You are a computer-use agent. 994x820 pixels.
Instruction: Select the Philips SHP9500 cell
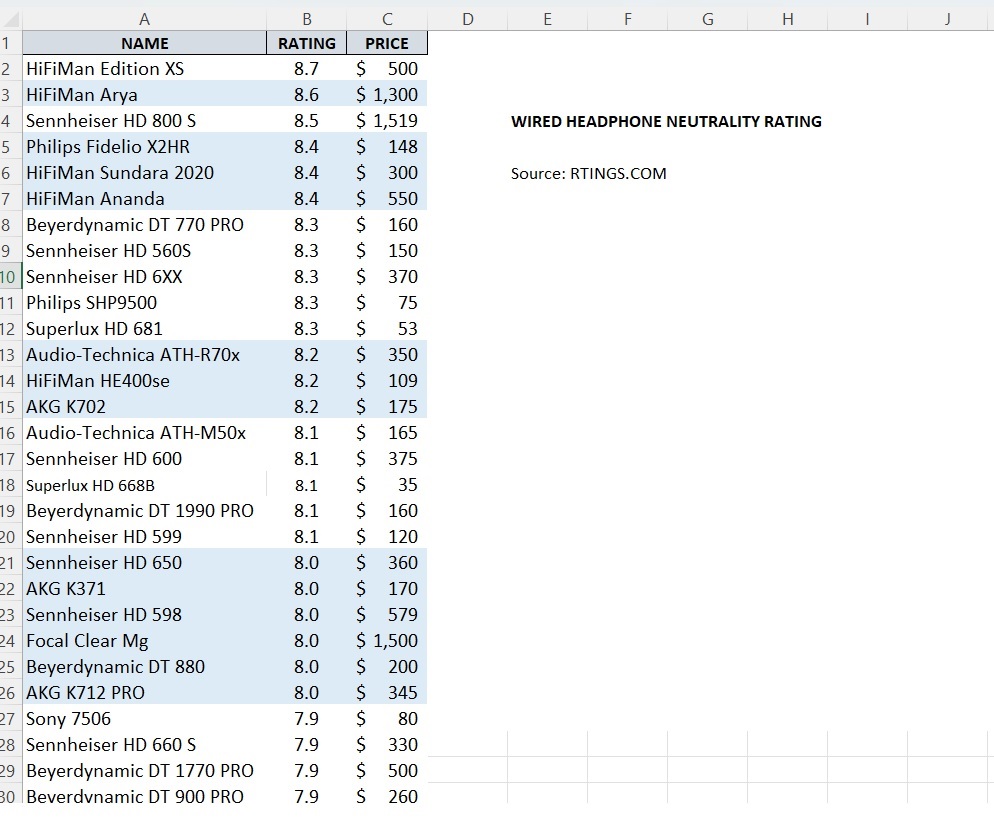coord(145,302)
